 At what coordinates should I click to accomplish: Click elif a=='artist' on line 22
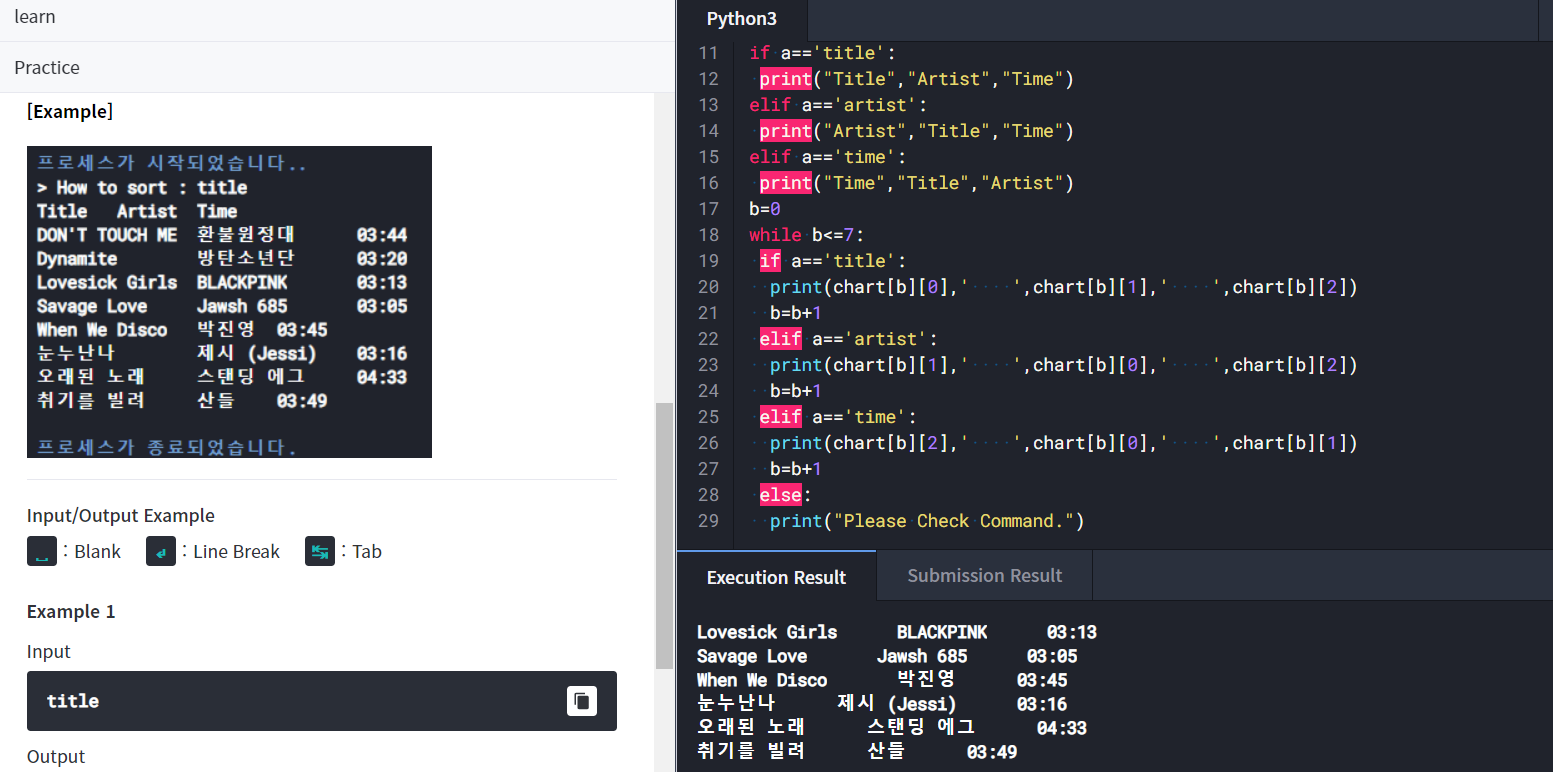tap(848, 339)
